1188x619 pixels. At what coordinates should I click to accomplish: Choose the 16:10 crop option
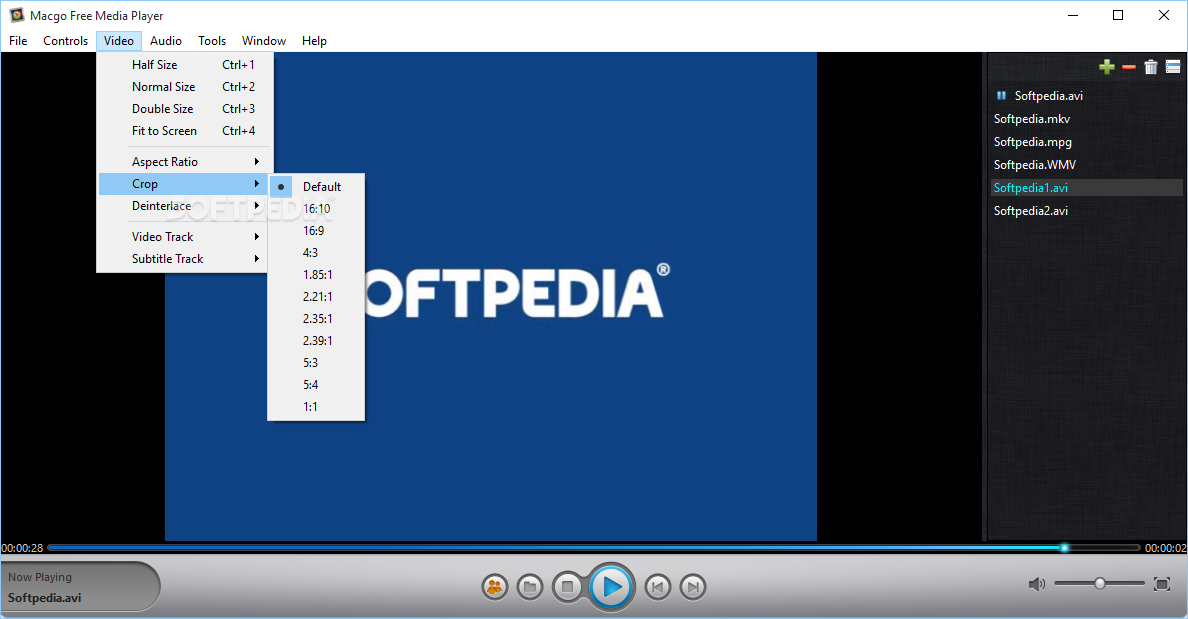point(317,208)
